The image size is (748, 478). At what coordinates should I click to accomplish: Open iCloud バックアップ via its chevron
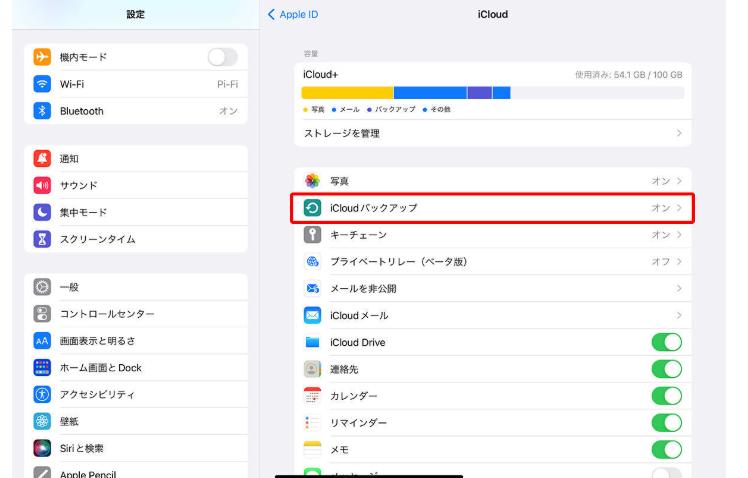pyautogui.click(x=679, y=208)
